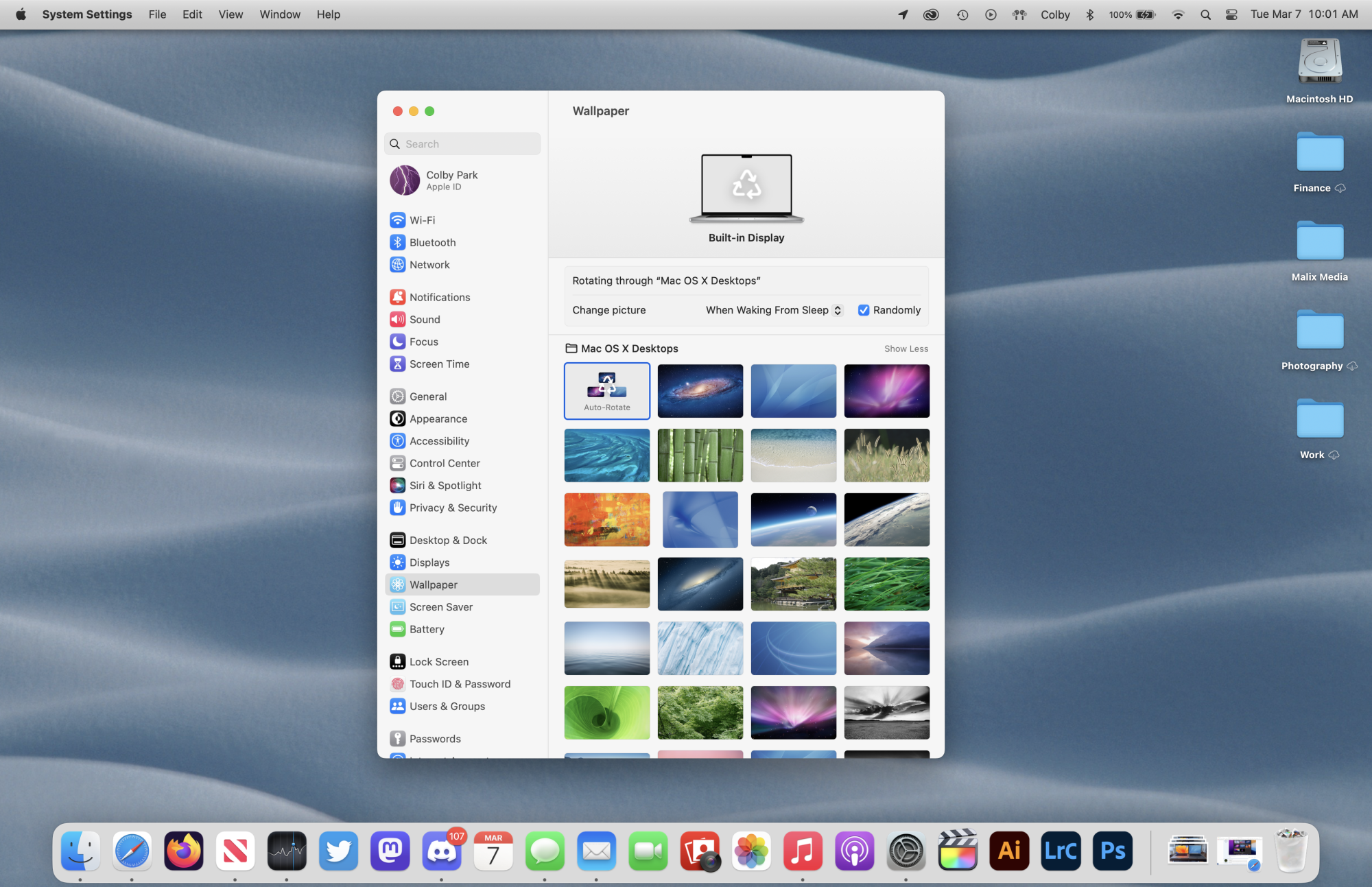Click the Spotlight search icon in the menu bar
1372x887 pixels.
tap(1205, 14)
